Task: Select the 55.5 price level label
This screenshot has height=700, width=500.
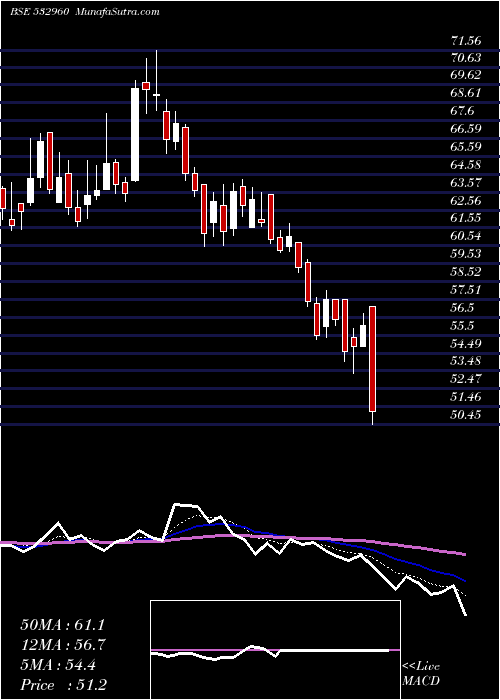Action: click(462, 325)
